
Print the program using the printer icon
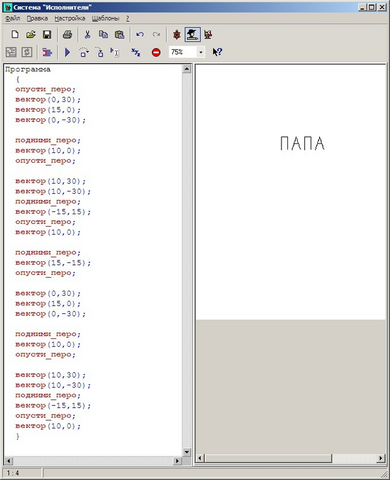pyautogui.click(x=67, y=34)
